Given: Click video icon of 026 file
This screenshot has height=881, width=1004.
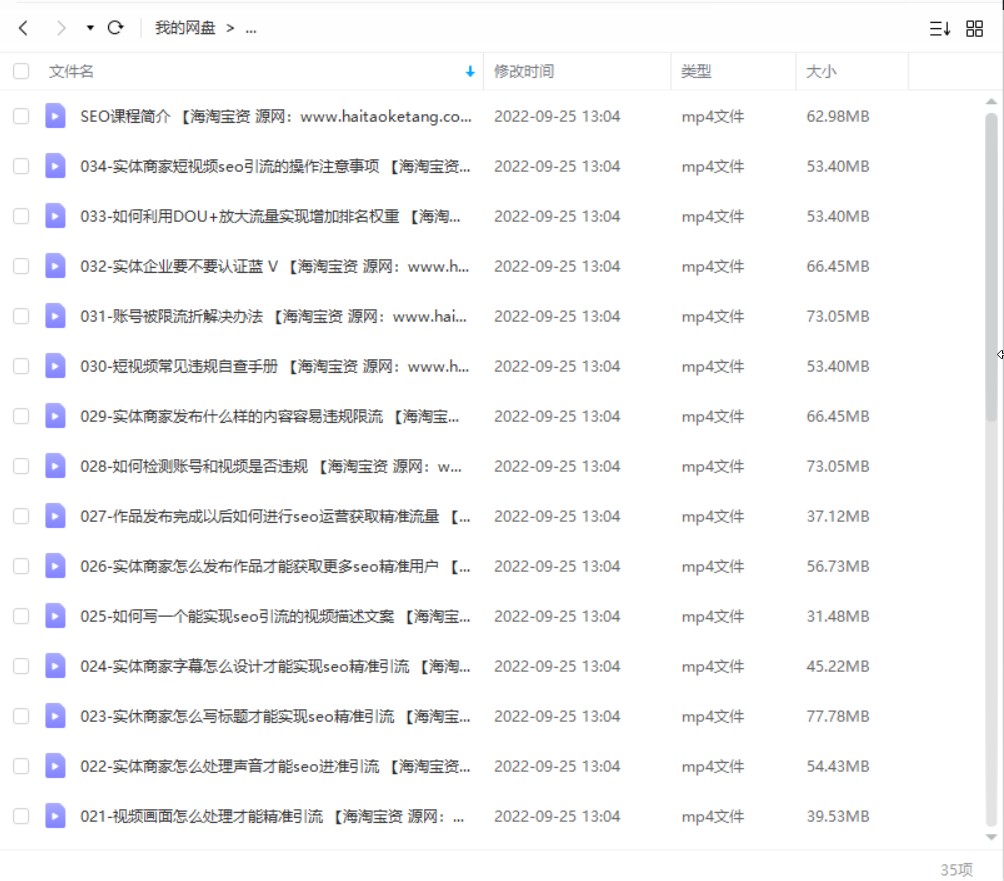Looking at the screenshot, I should tap(55, 566).
